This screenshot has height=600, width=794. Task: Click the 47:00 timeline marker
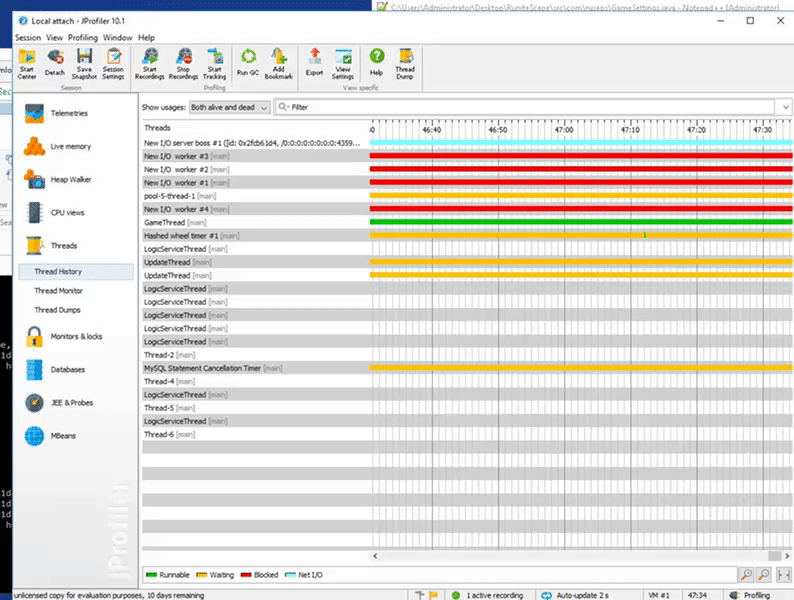click(x=564, y=130)
